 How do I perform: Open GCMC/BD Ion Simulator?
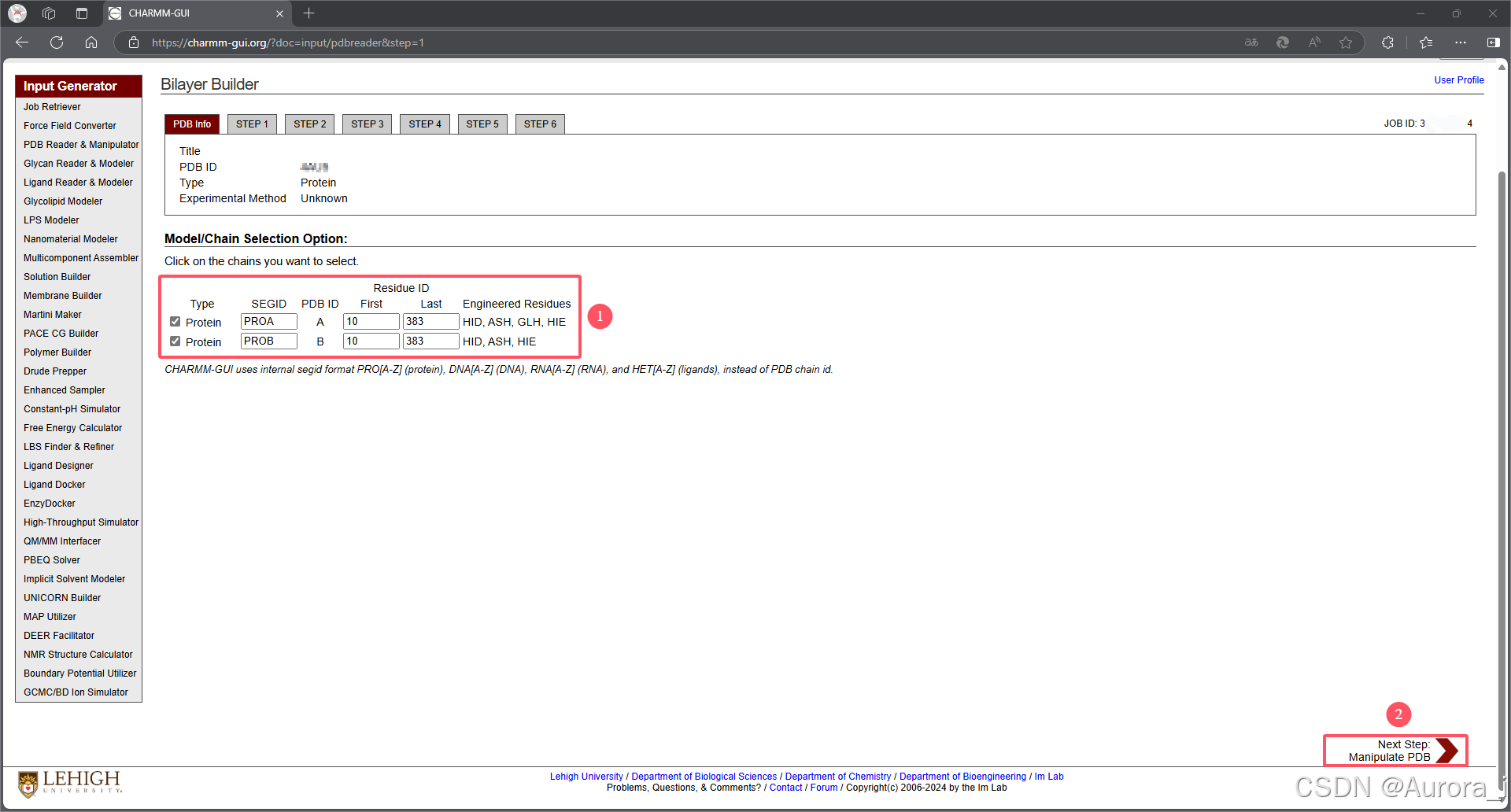pos(76,692)
